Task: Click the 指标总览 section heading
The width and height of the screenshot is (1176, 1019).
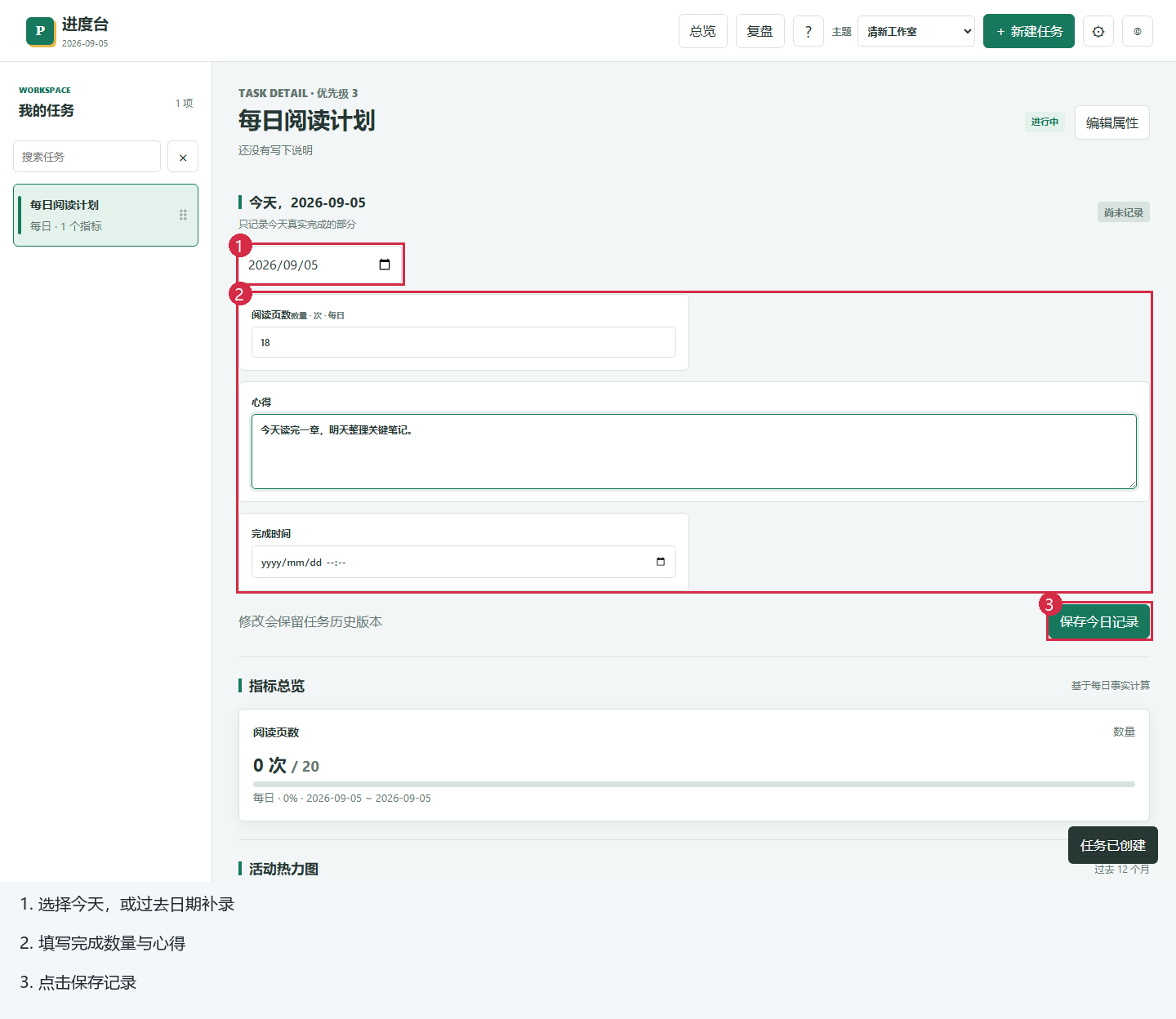Action: coord(277,686)
